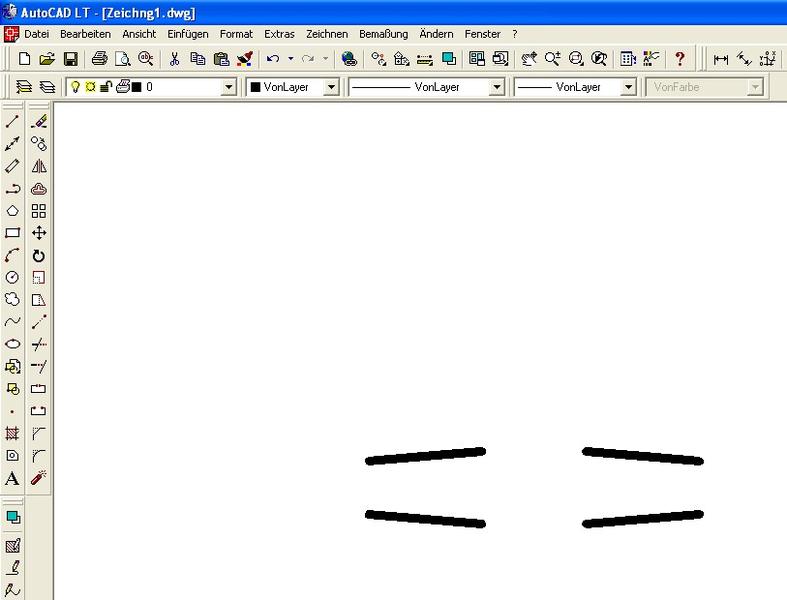The image size is (787, 600).
Task: Expand the undo history dropdown arrow
Action: coord(291,59)
